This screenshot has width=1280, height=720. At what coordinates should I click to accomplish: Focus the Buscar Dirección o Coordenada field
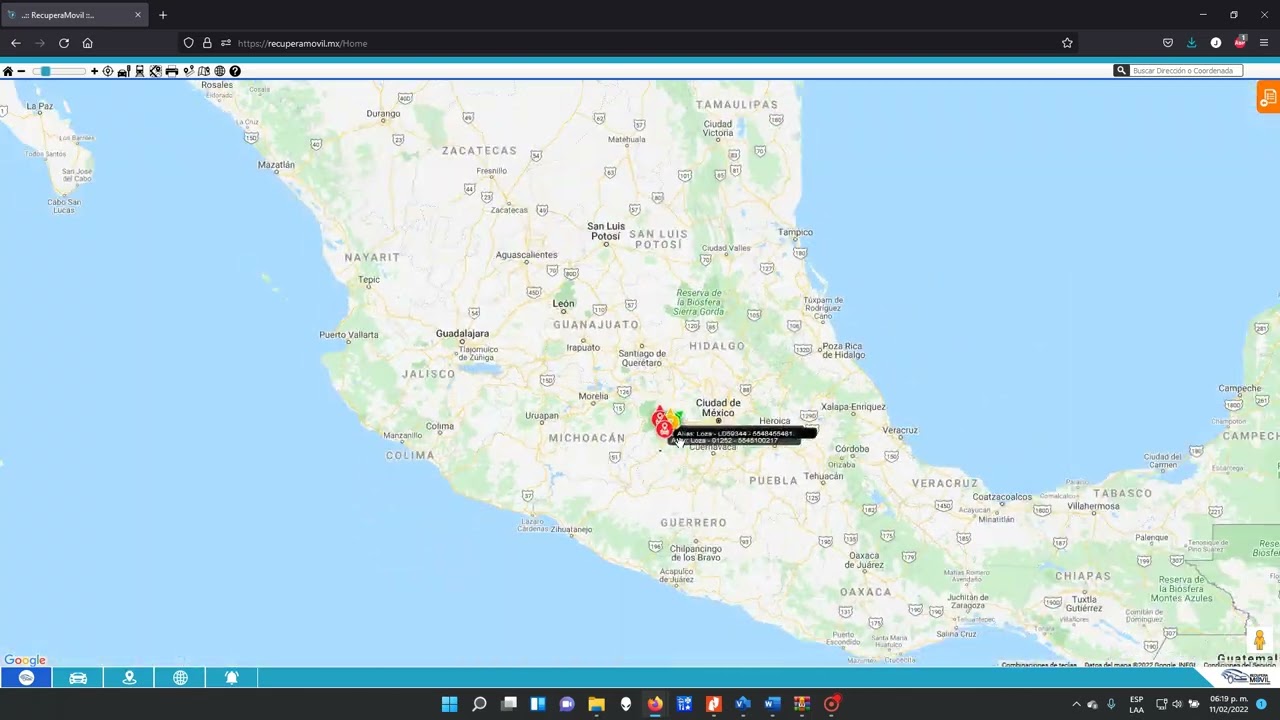[x=1186, y=71]
